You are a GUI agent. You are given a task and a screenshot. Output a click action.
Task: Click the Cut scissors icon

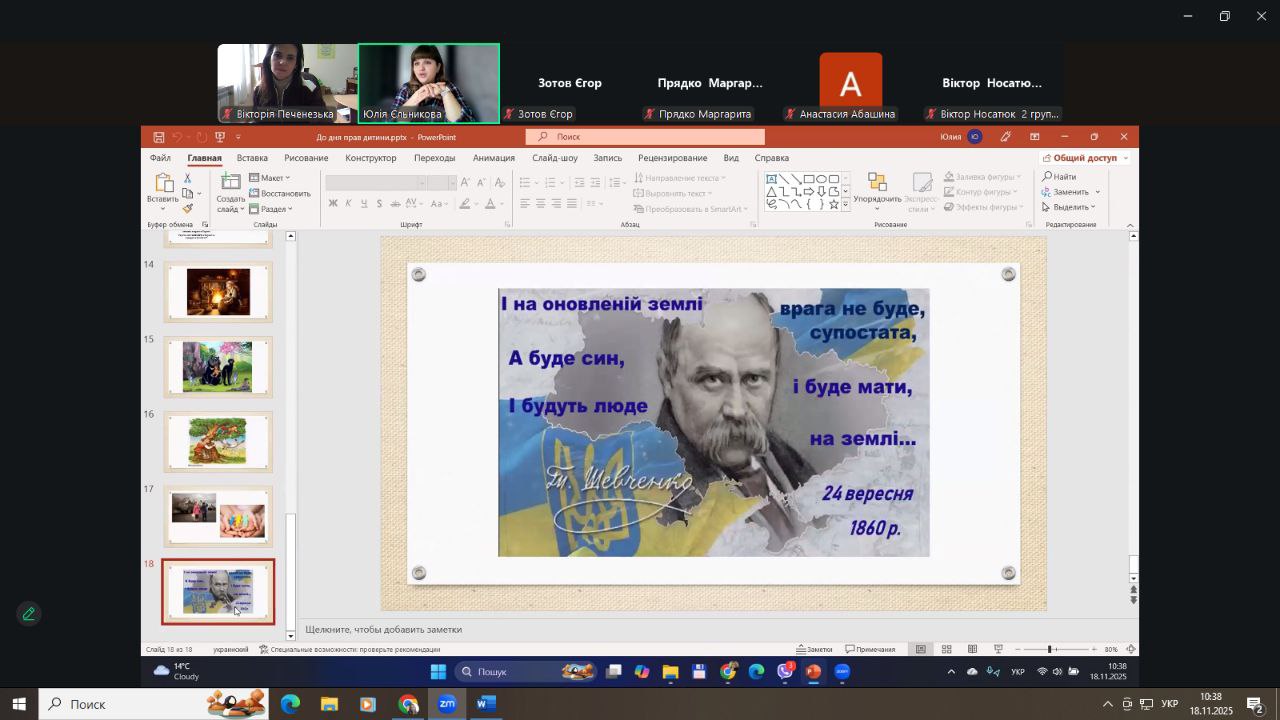click(x=187, y=178)
